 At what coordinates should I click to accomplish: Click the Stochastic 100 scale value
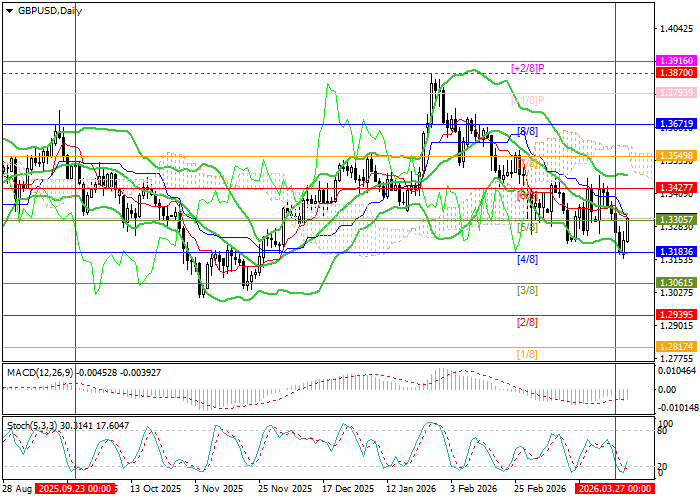(666, 423)
